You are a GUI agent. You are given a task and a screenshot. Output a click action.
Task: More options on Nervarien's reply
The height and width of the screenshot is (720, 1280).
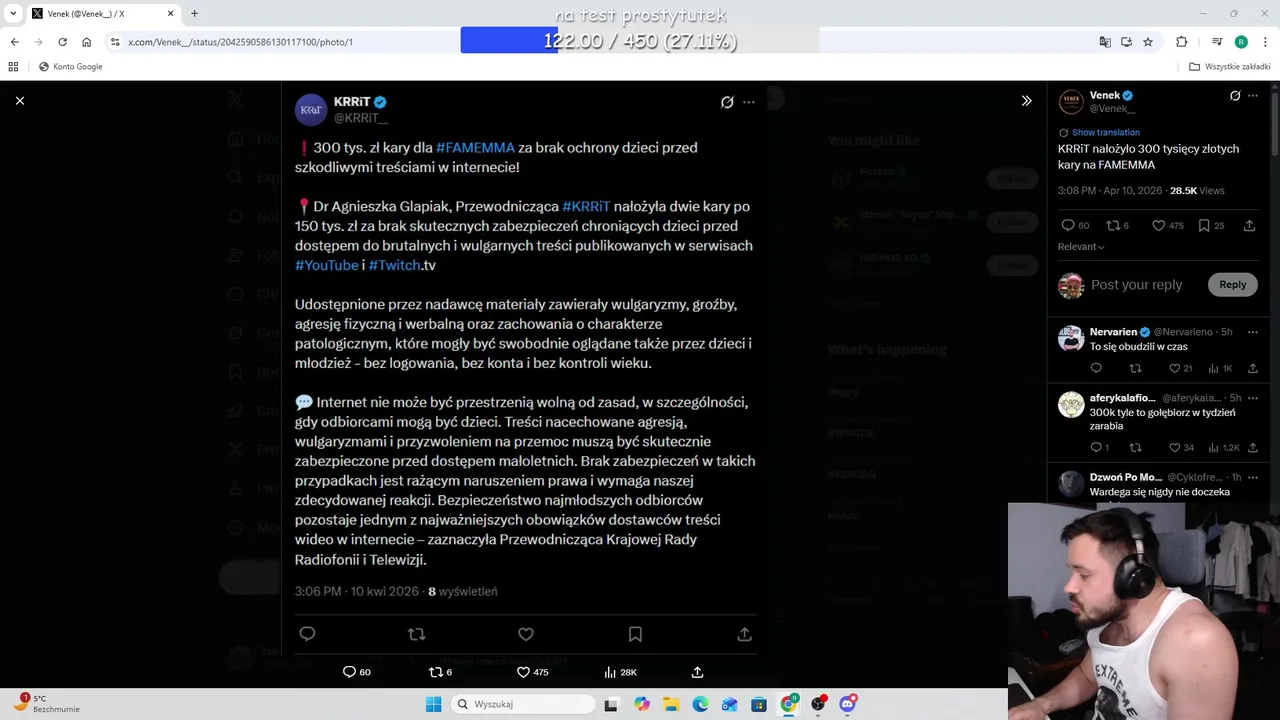pos(1253,332)
